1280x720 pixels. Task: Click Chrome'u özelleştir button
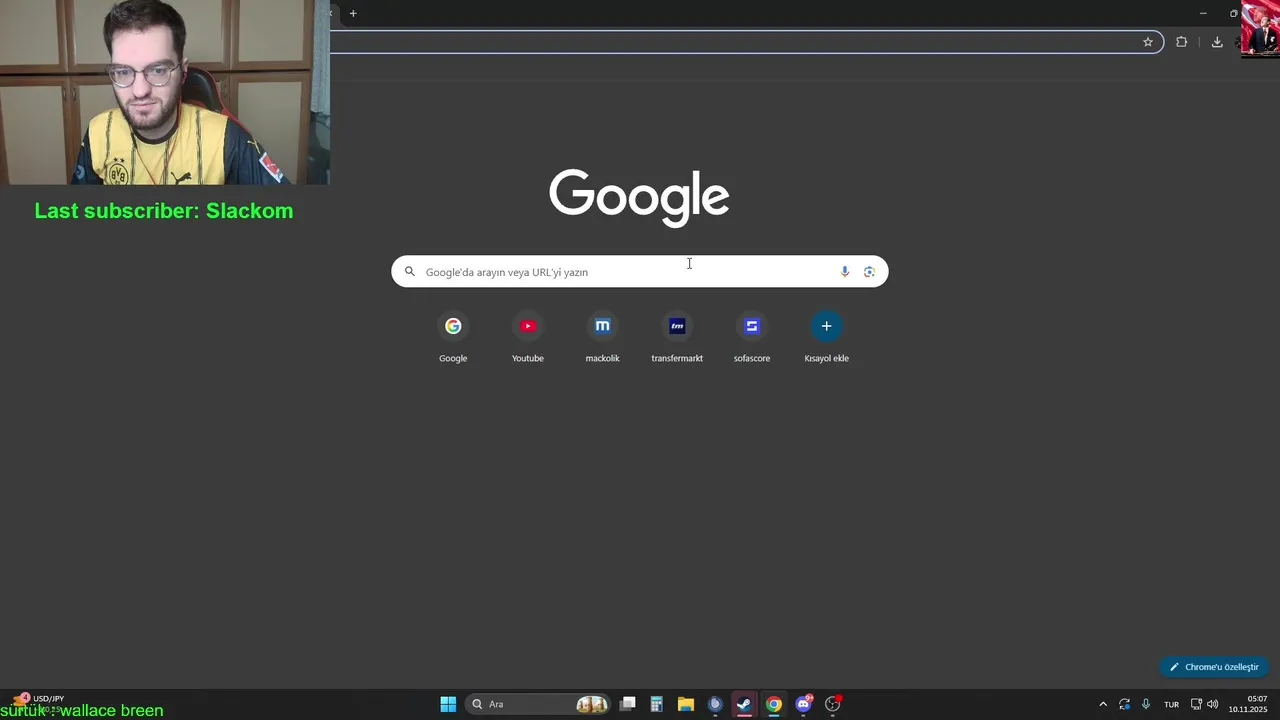tap(1214, 667)
